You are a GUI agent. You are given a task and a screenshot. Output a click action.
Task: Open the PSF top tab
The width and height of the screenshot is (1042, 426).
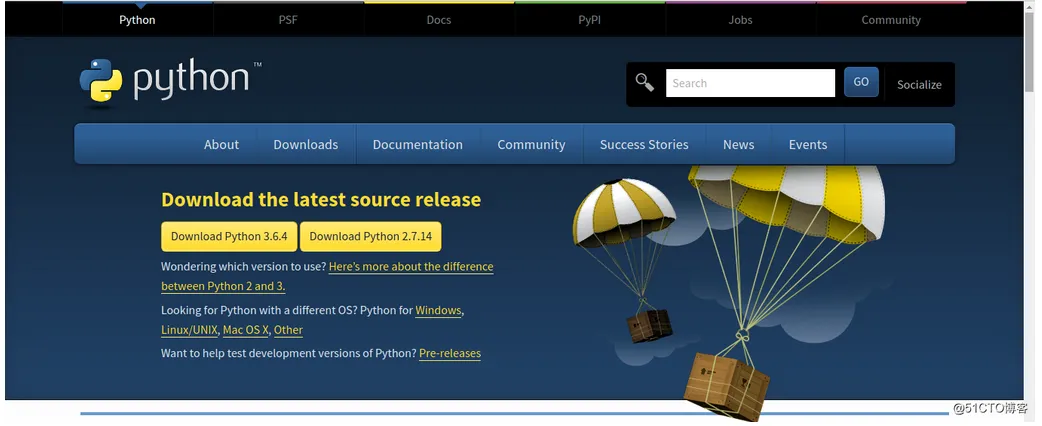pyautogui.click(x=288, y=20)
